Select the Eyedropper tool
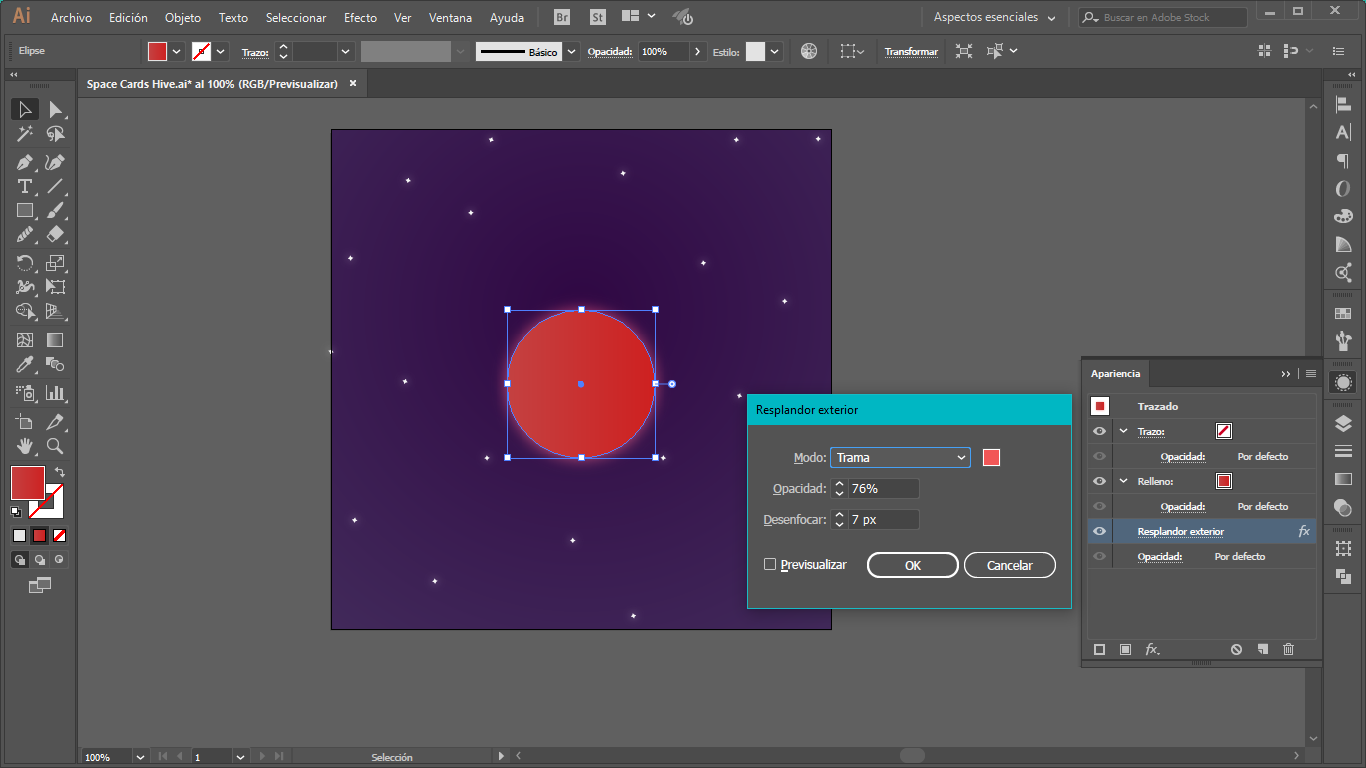Screen dimensions: 1366x768 [x=25, y=365]
